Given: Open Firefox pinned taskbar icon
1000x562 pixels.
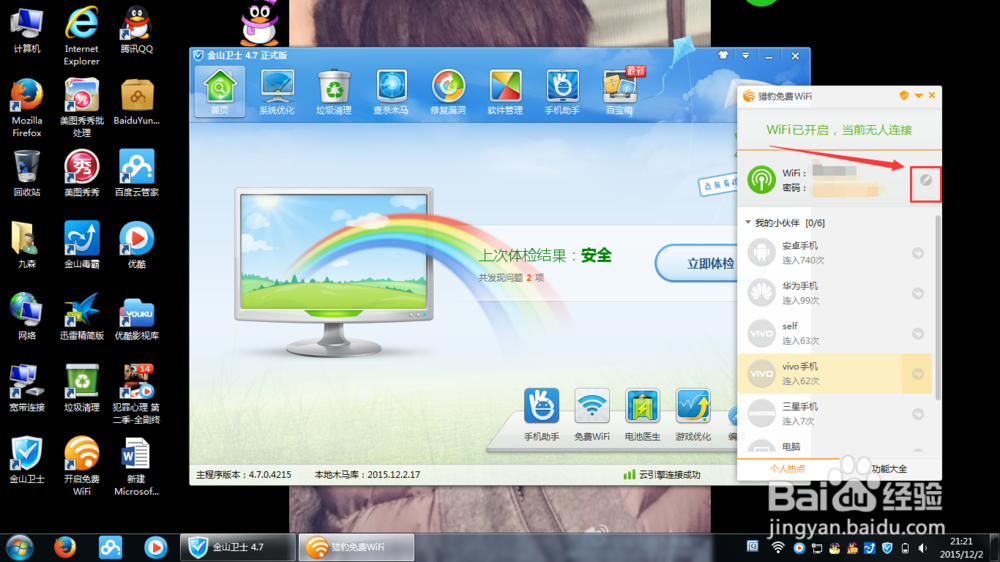Looking at the screenshot, I should point(64,547).
